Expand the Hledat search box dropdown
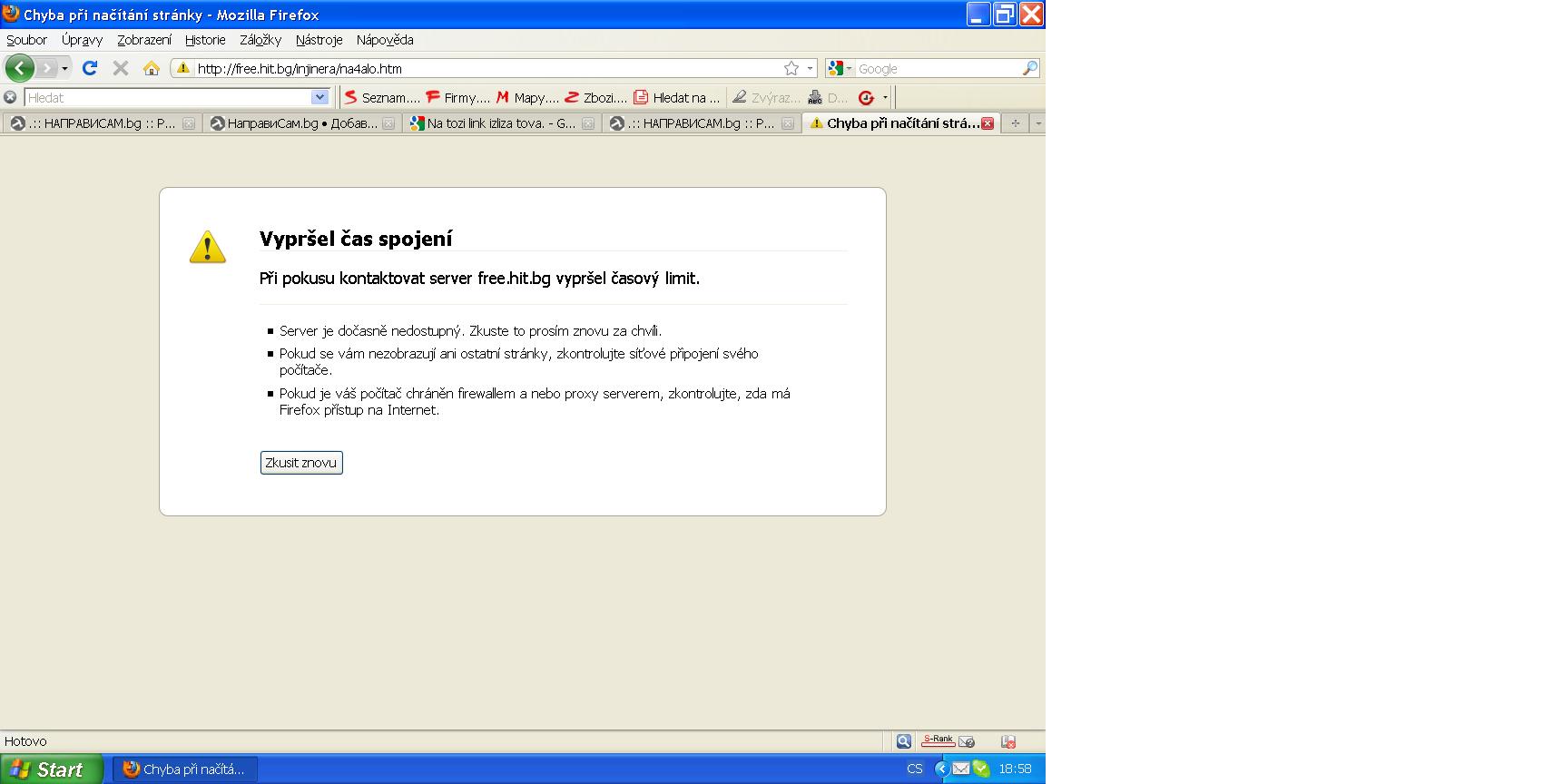 (319, 97)
